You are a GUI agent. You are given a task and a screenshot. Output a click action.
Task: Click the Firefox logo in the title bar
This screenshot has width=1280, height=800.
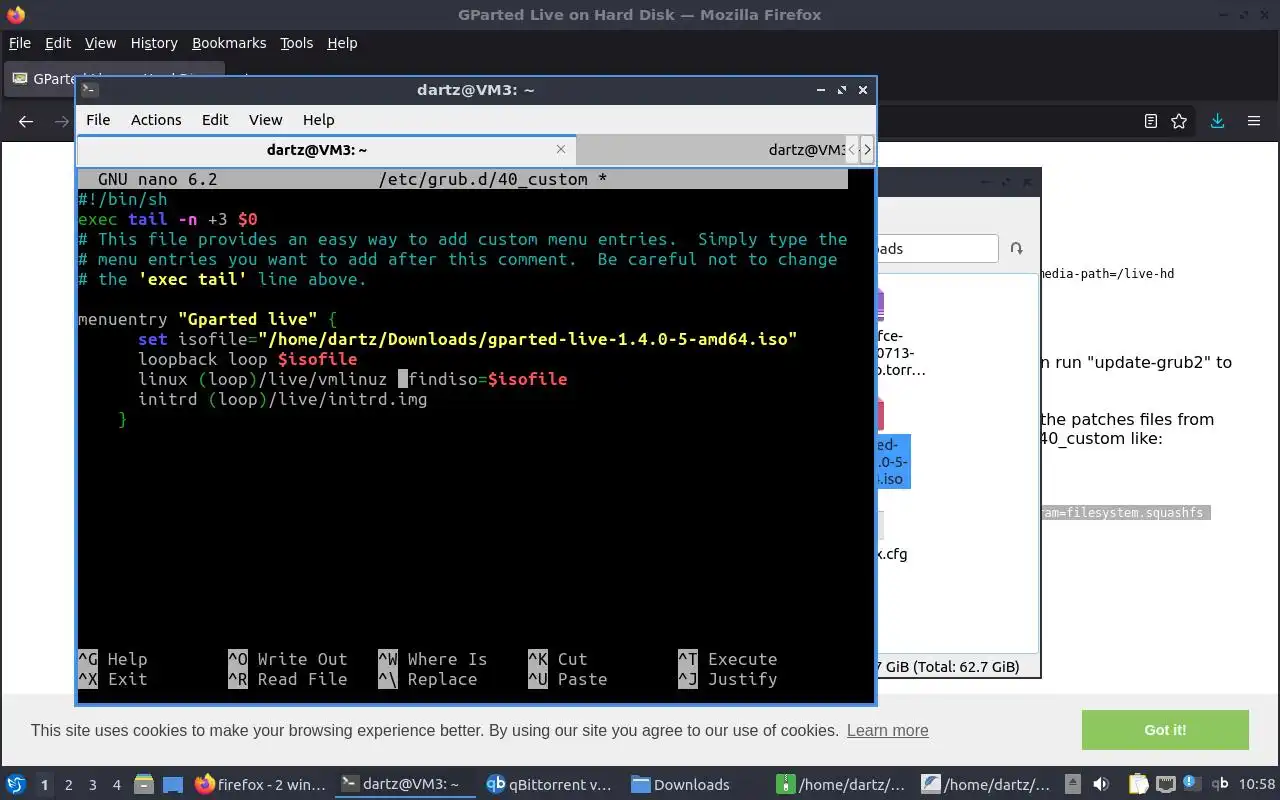[x=15, y=15]
